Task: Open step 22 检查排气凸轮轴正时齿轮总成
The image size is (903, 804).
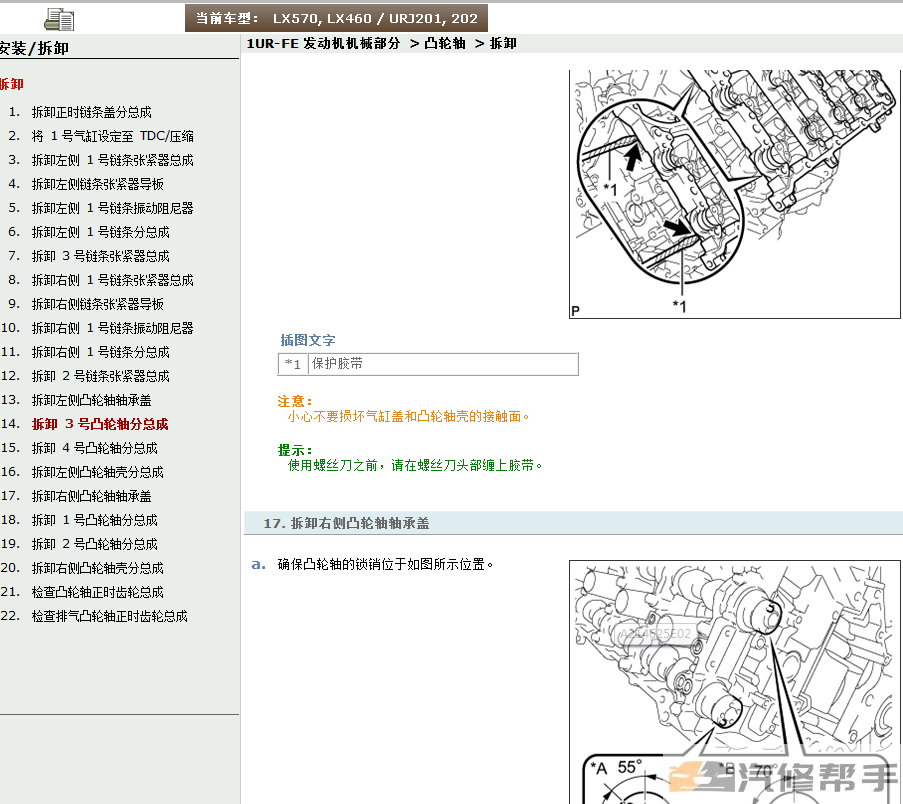Action: coord(109,616)
